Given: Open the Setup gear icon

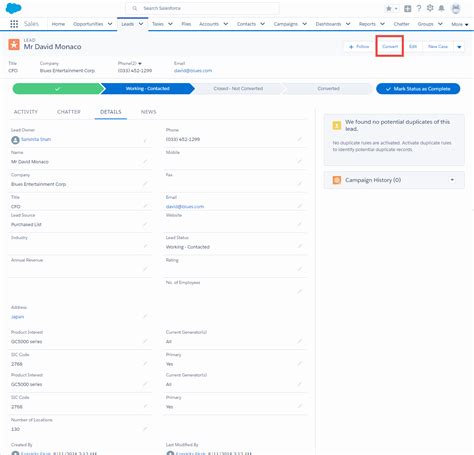Looking at the screenshot, I should 430,8.
